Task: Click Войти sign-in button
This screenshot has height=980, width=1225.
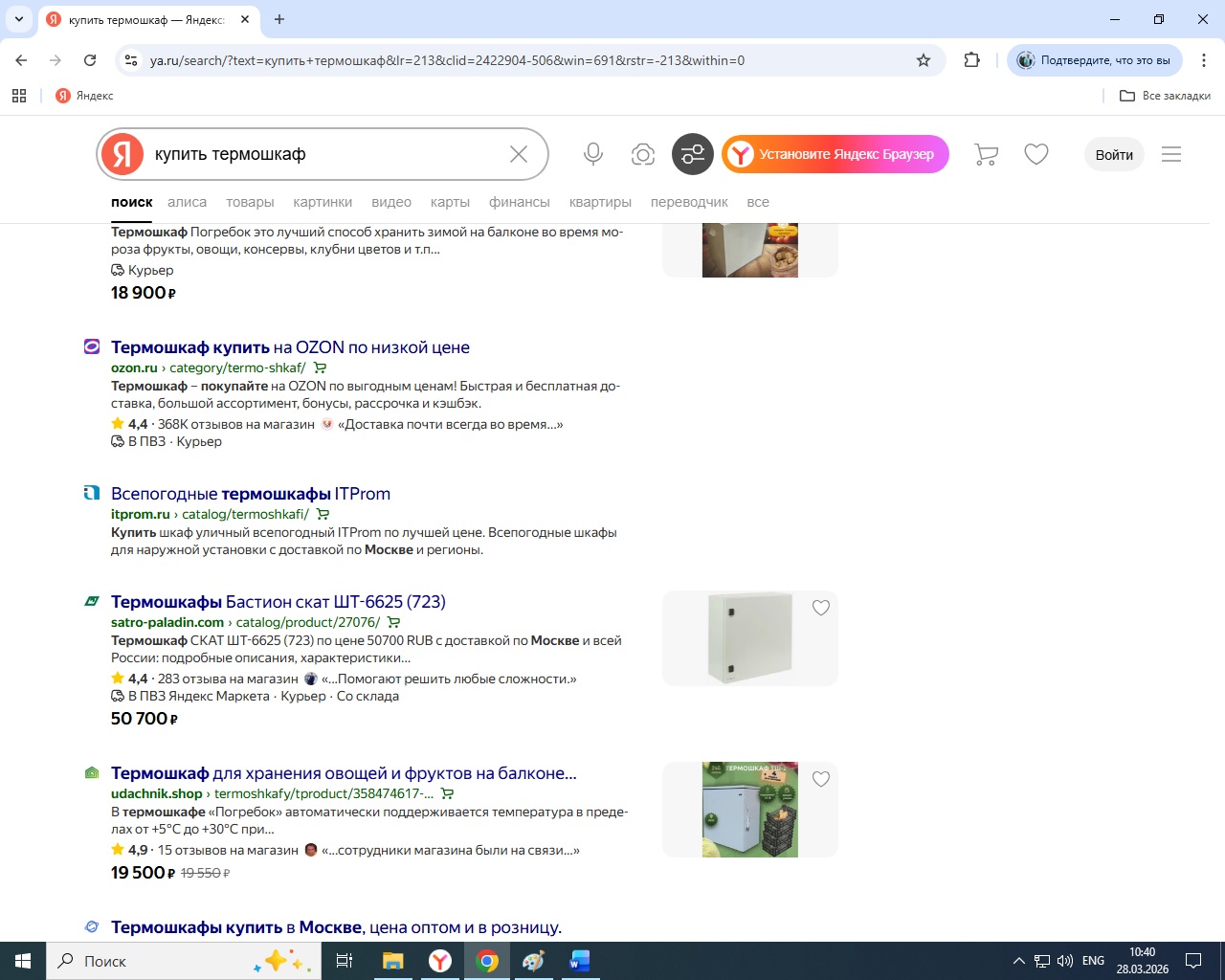Action: [x=1114, y=154]
